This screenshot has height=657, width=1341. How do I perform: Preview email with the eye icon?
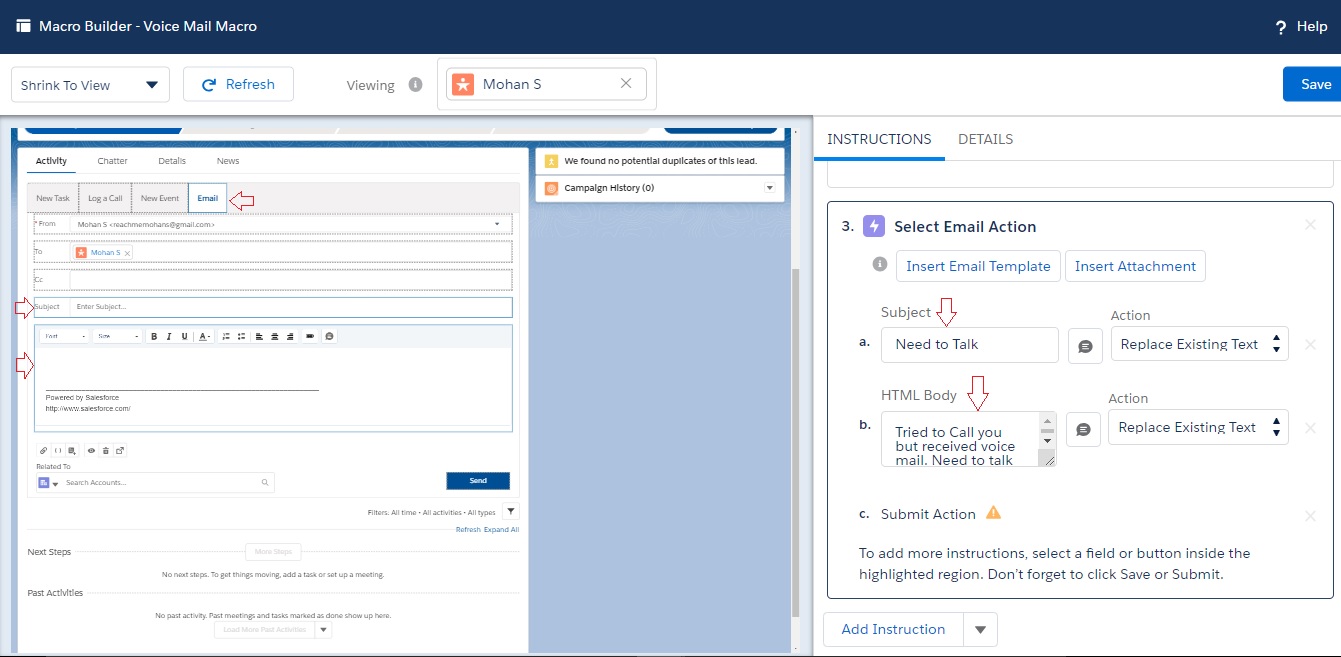point(92,450)
